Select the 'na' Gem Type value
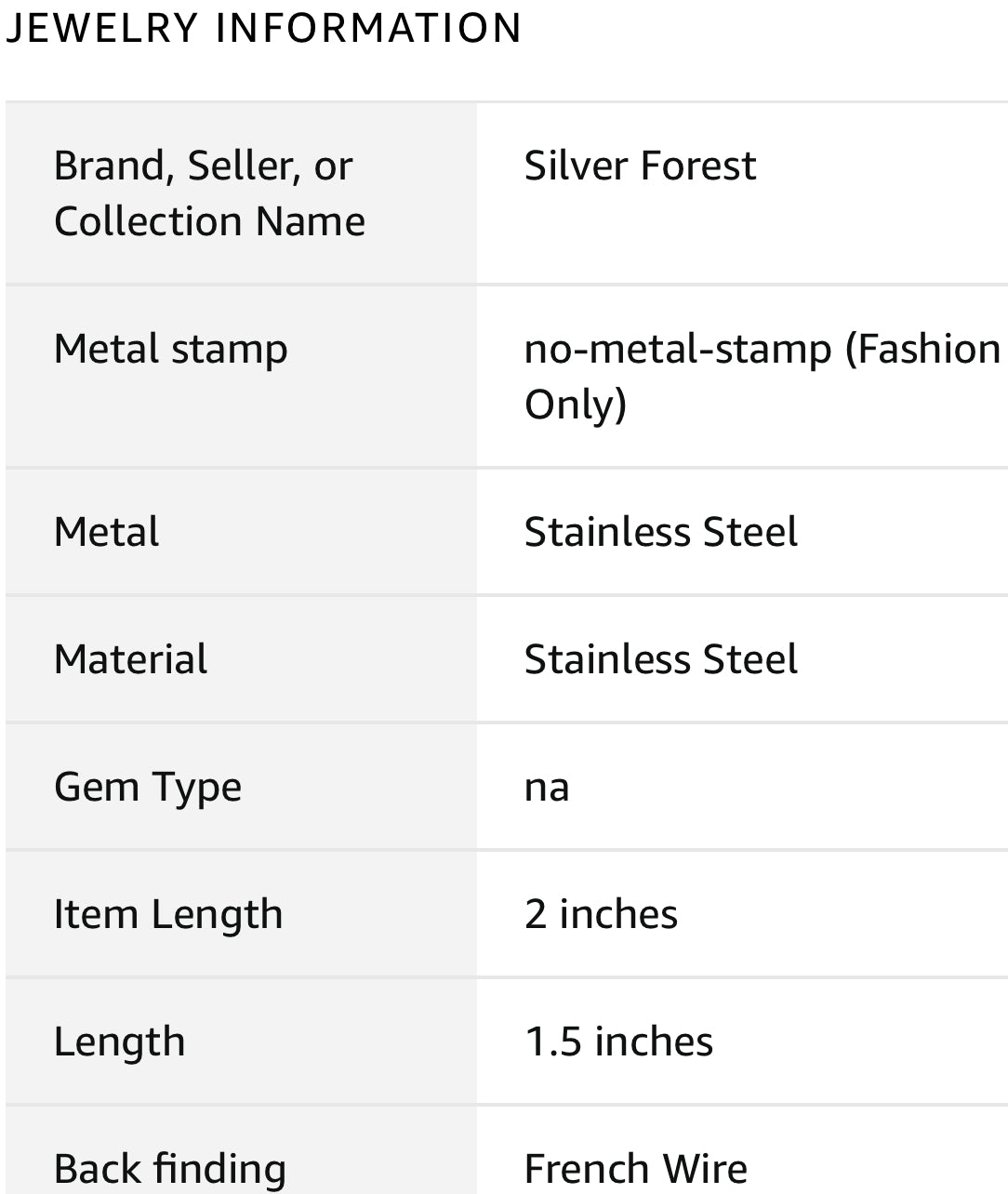The image size is (1008, 1194). [547, 788]
